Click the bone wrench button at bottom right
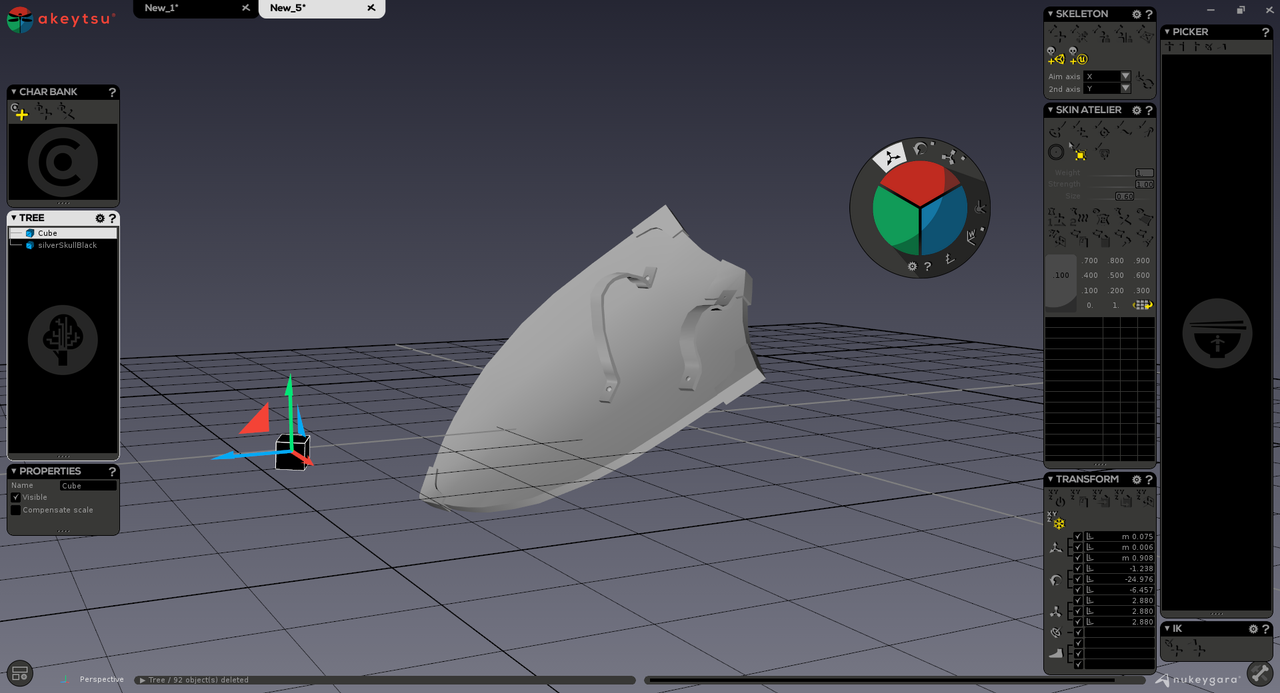Image resolution: width=1280 pixels, height=693 pixels. (1260, 674)
